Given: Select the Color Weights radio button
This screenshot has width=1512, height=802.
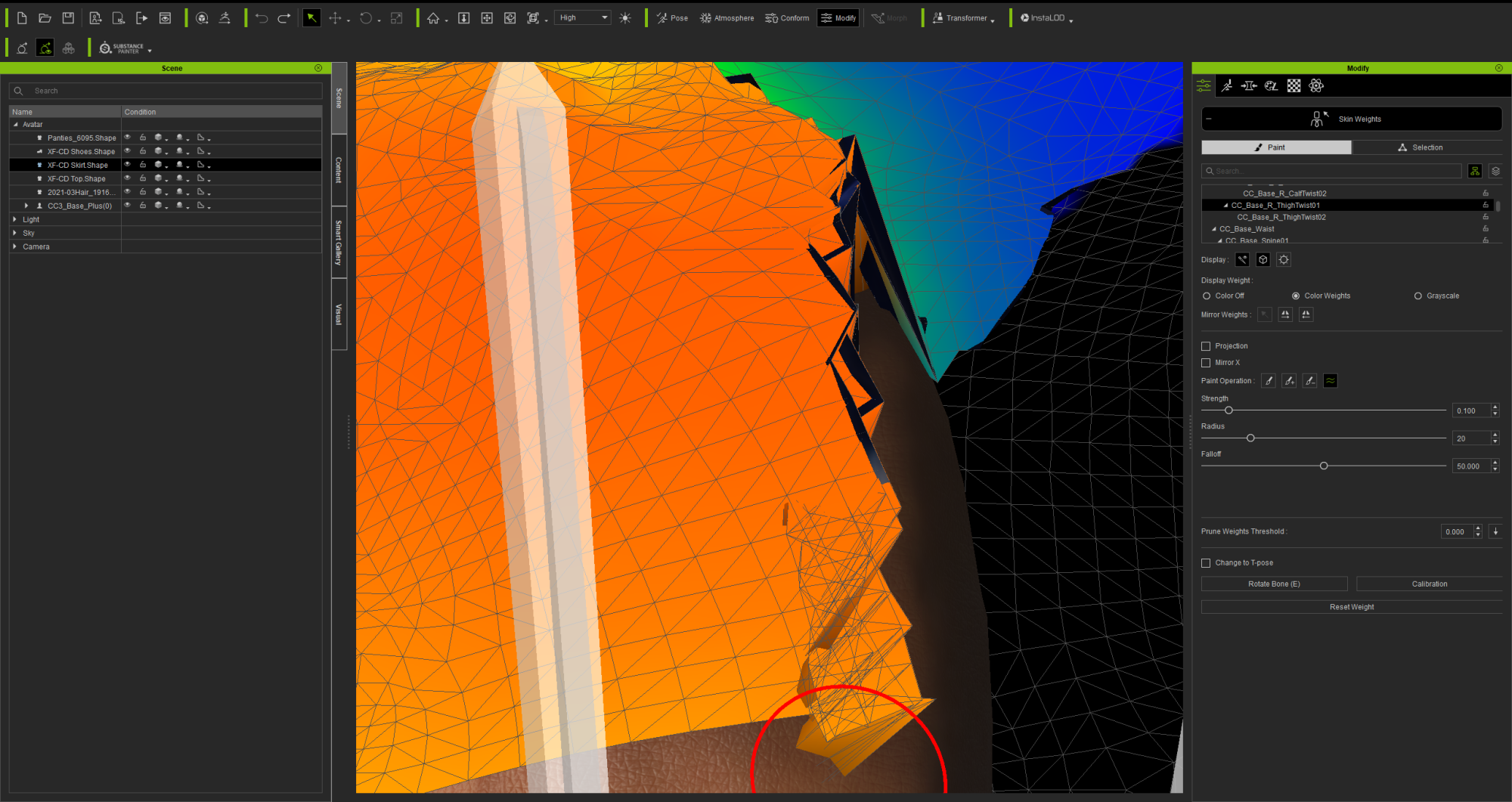Looking at the screenshot, I should click(x=1296, y=296).
